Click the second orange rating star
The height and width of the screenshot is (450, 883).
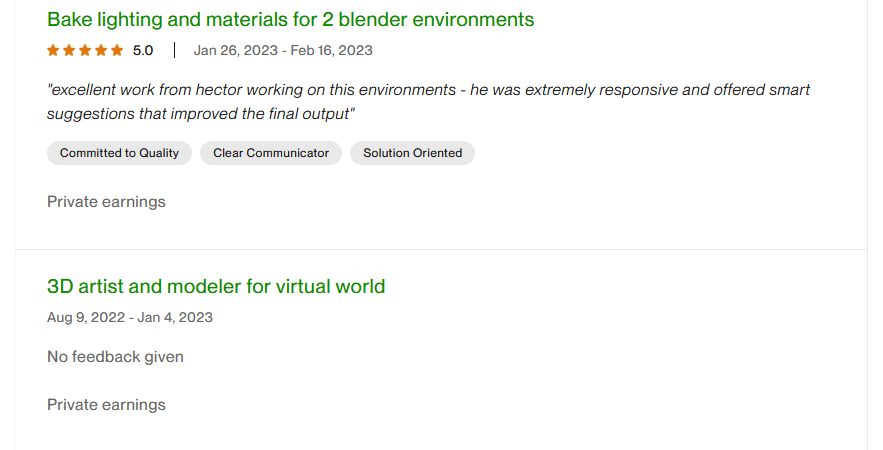click(69, 50)
